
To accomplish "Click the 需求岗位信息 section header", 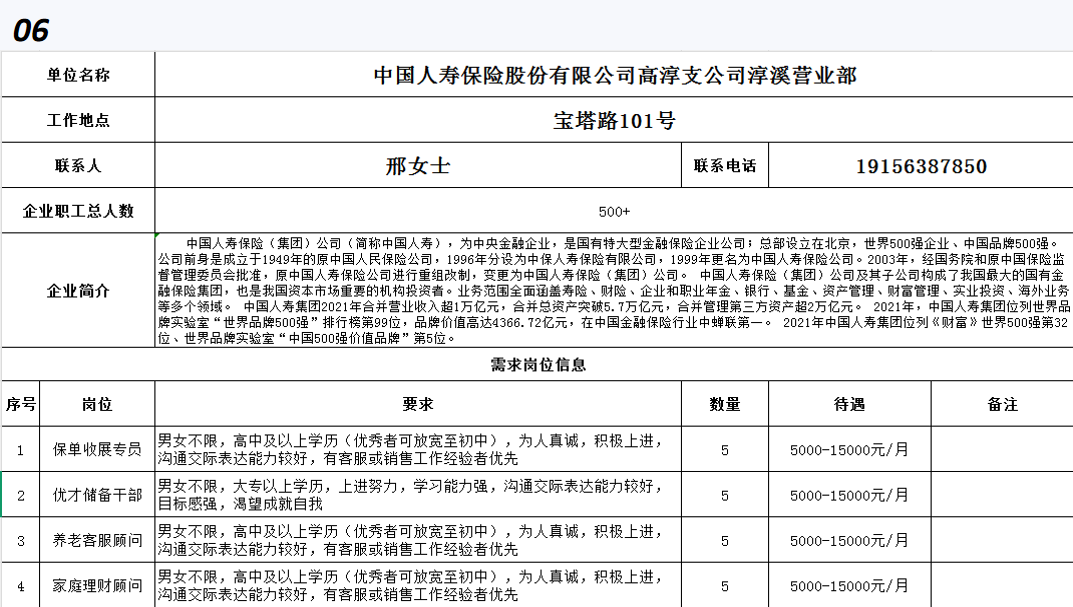I will (x=537, y=365).
